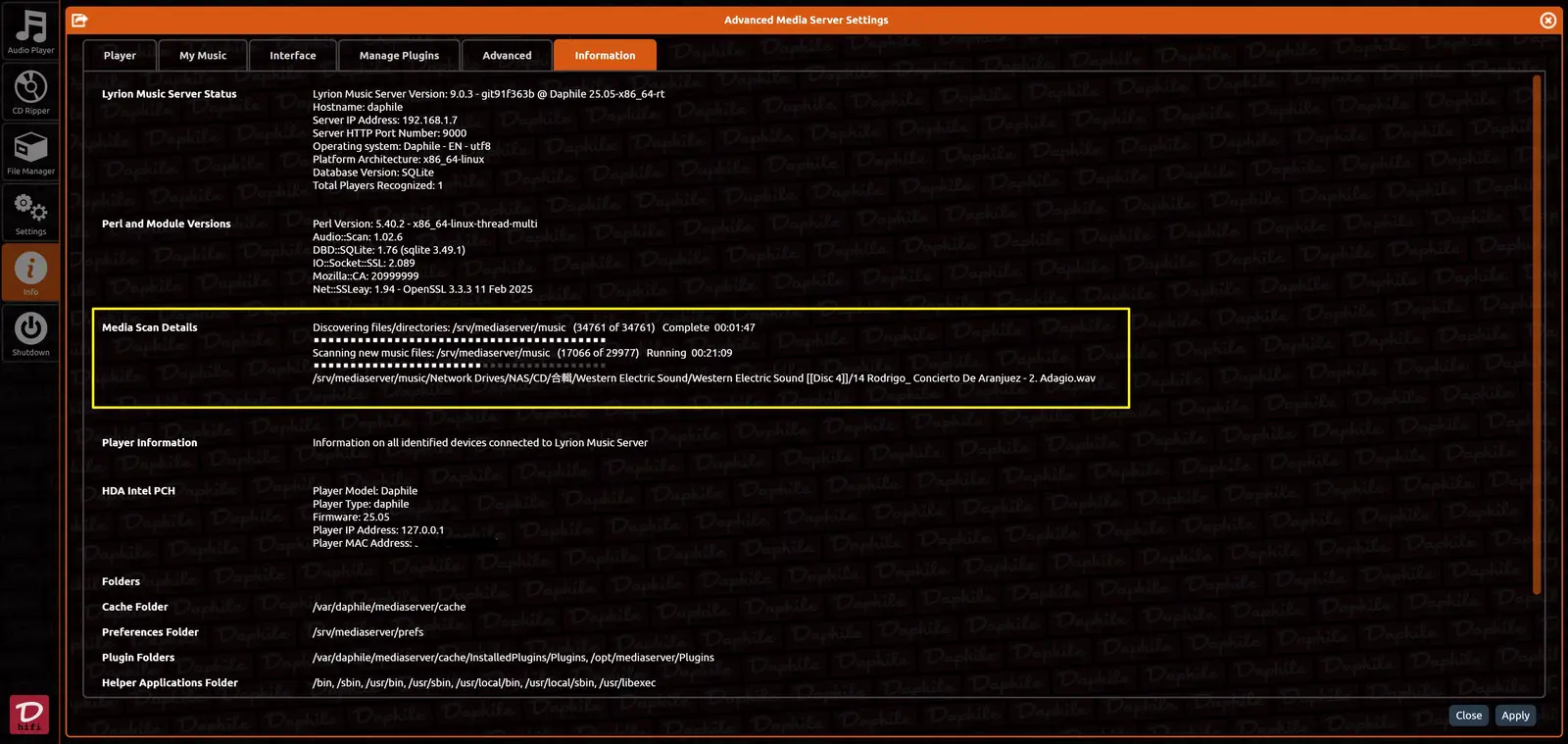
Task: Open the CD Ripper tool
Action: (30, 92)
